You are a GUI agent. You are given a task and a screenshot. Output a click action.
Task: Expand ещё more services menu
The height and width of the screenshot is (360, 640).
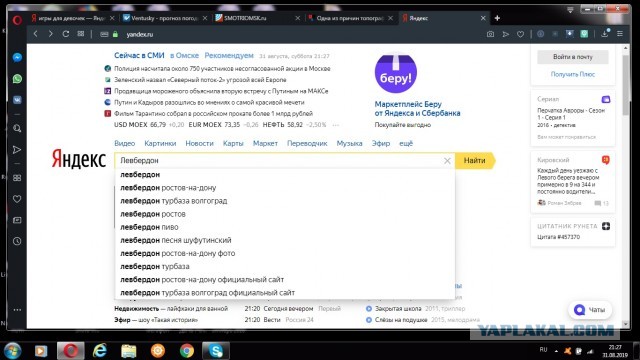[x=406, y=143]
